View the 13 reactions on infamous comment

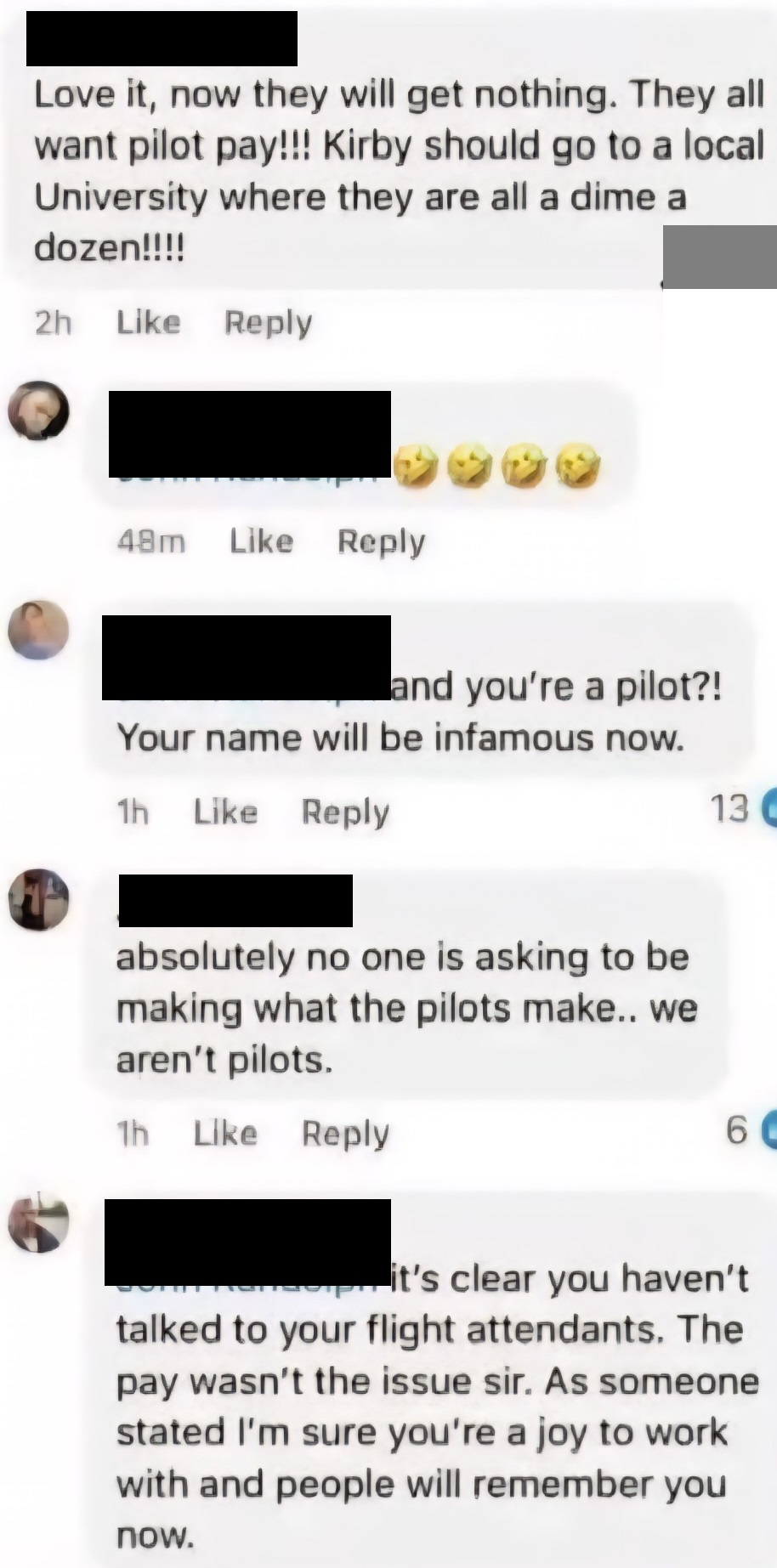tap(741, 808)
